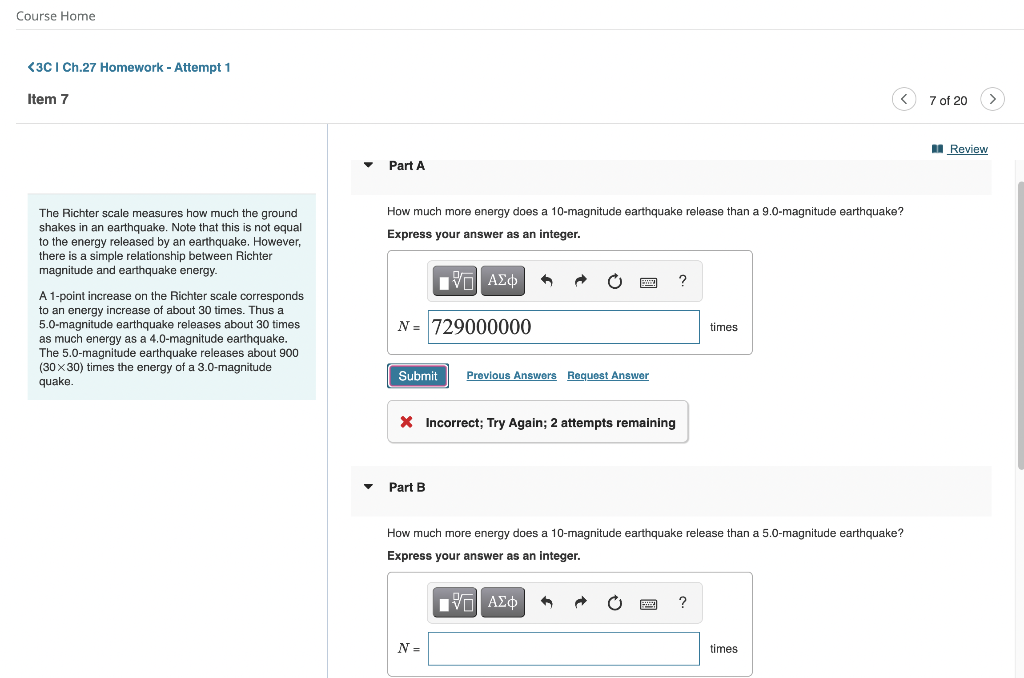Submit the Part A answer
This screenshot has height=678, width=1024.
point(418,376)
